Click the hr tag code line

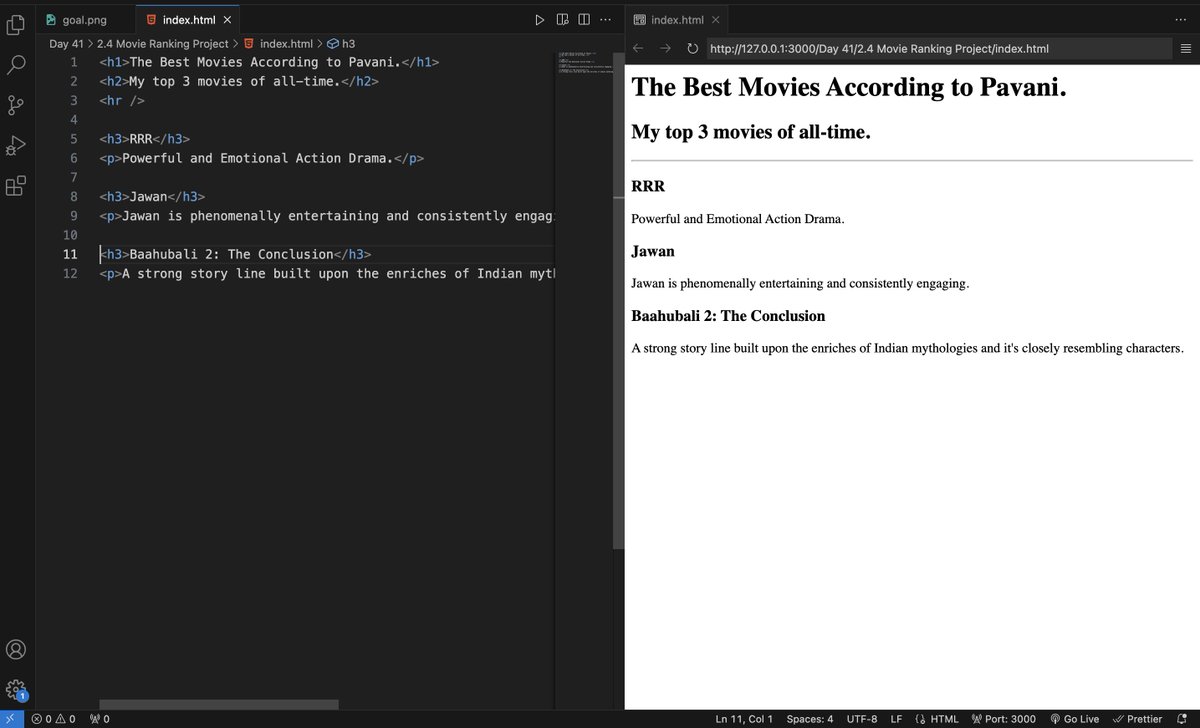pos(122,101)
